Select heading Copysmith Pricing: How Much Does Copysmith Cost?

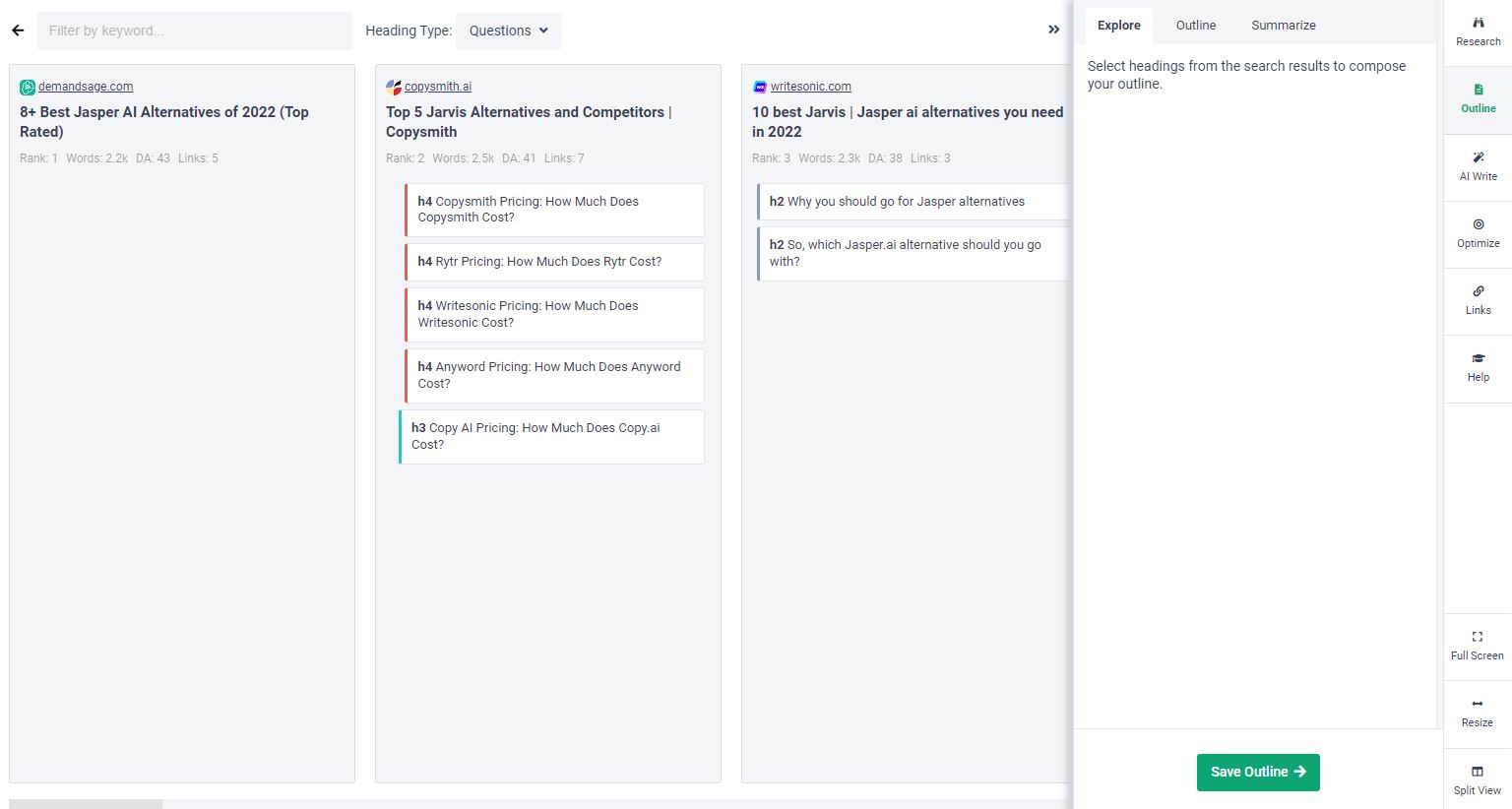[554, 210]
